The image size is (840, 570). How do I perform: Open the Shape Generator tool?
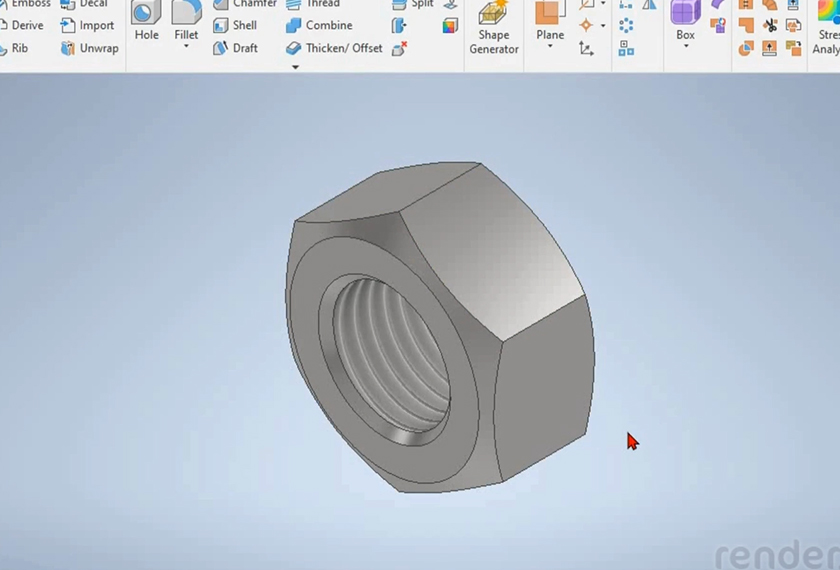pos(493,28)
